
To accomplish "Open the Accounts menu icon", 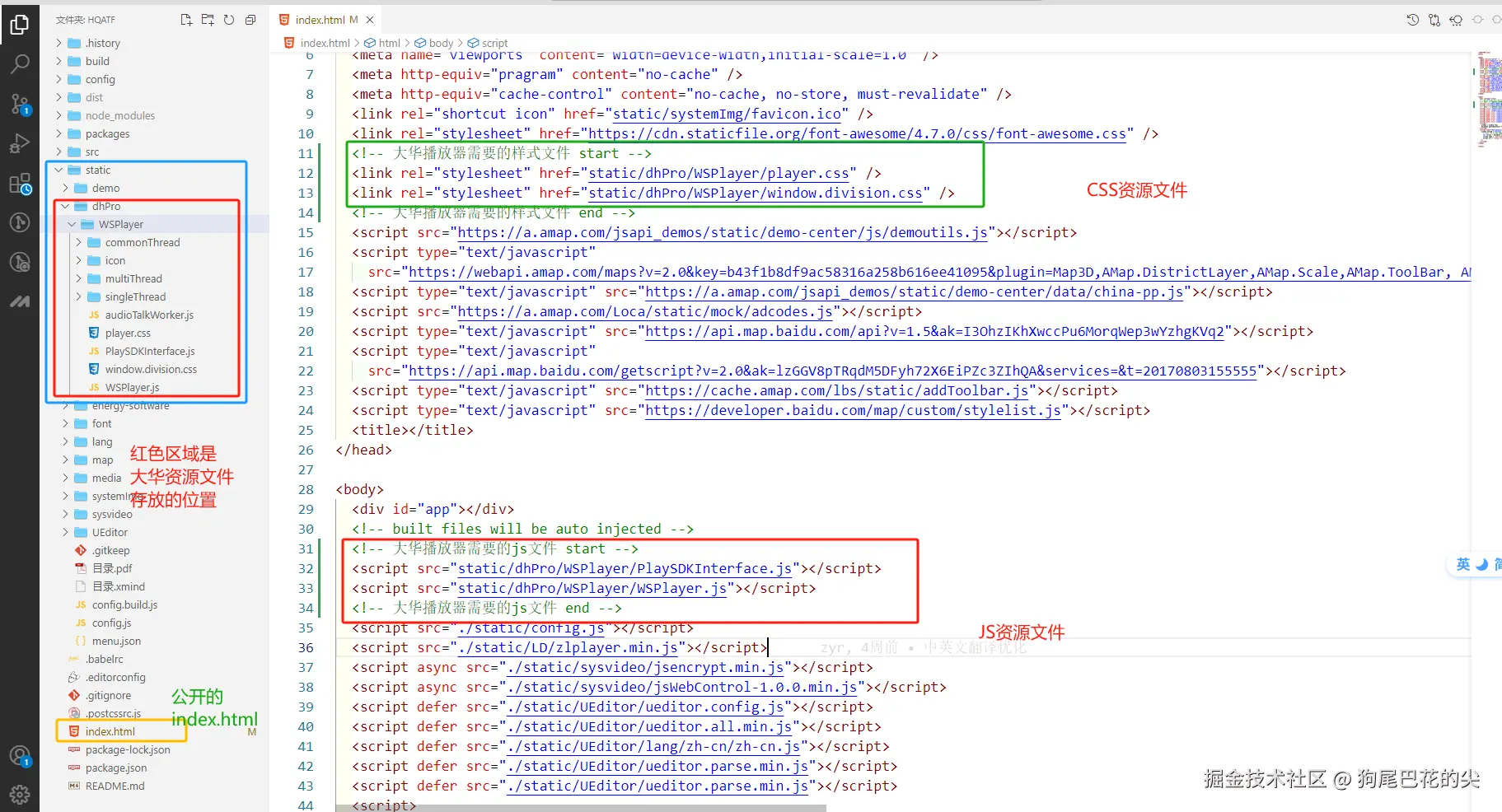I will (20, 755).
